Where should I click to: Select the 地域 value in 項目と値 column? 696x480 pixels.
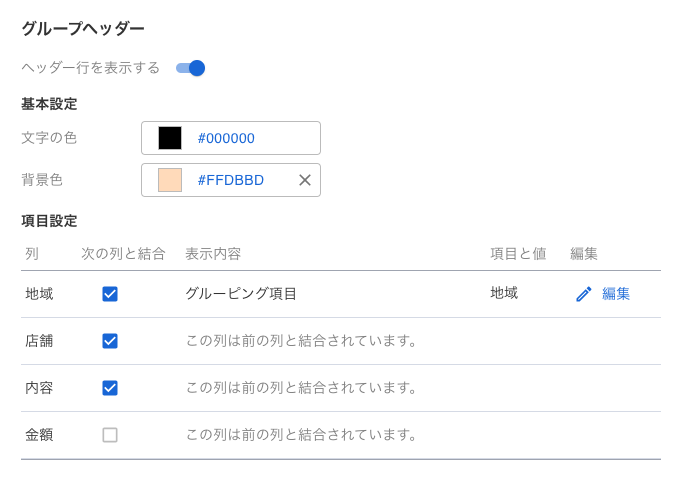(x=504, y=293)
